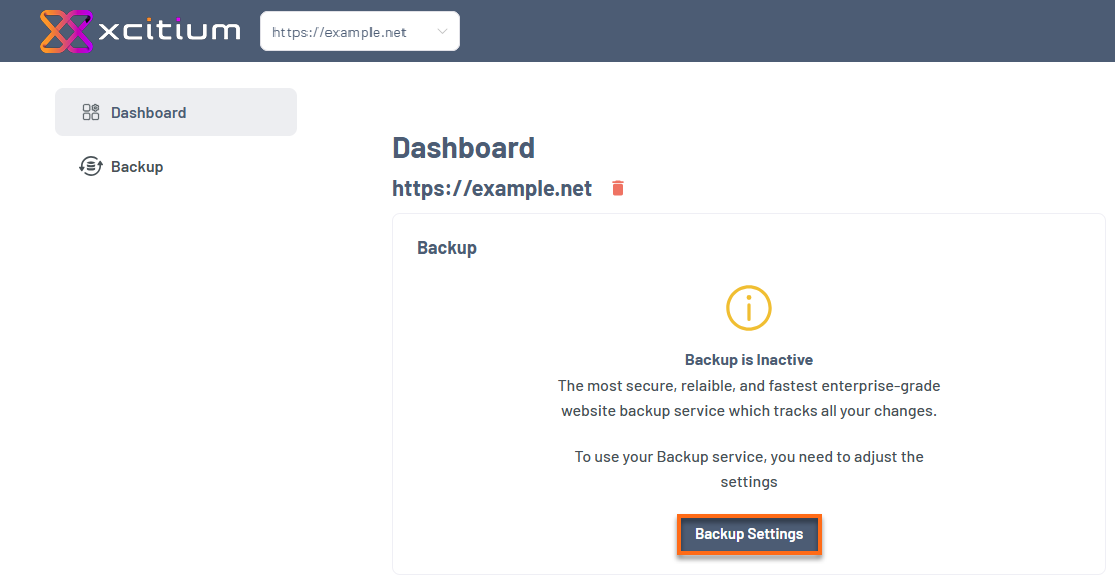Click the Backup Settings button

pos(749,535)
